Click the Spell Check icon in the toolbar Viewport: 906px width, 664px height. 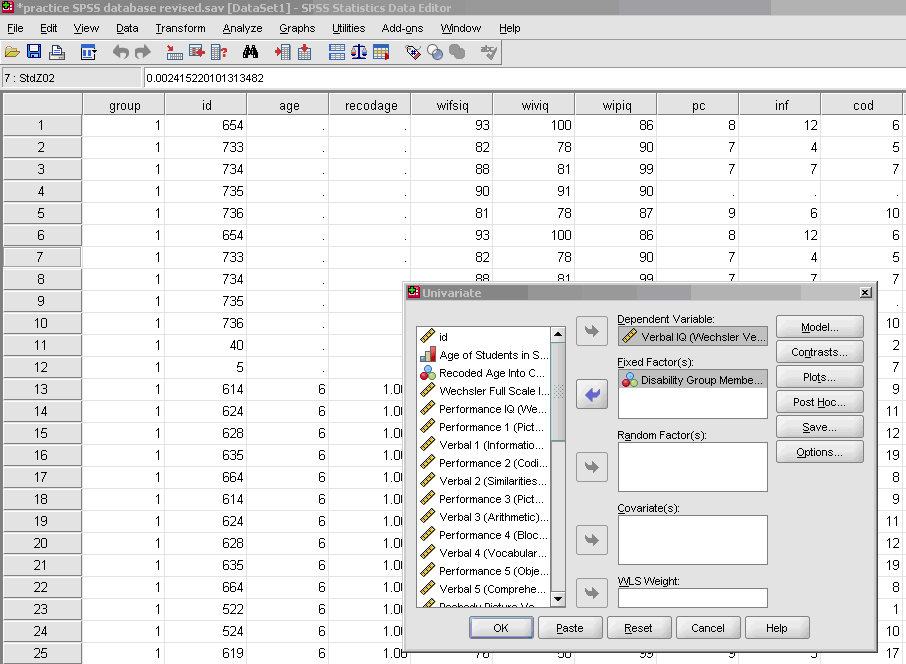[x=489, y=52]
